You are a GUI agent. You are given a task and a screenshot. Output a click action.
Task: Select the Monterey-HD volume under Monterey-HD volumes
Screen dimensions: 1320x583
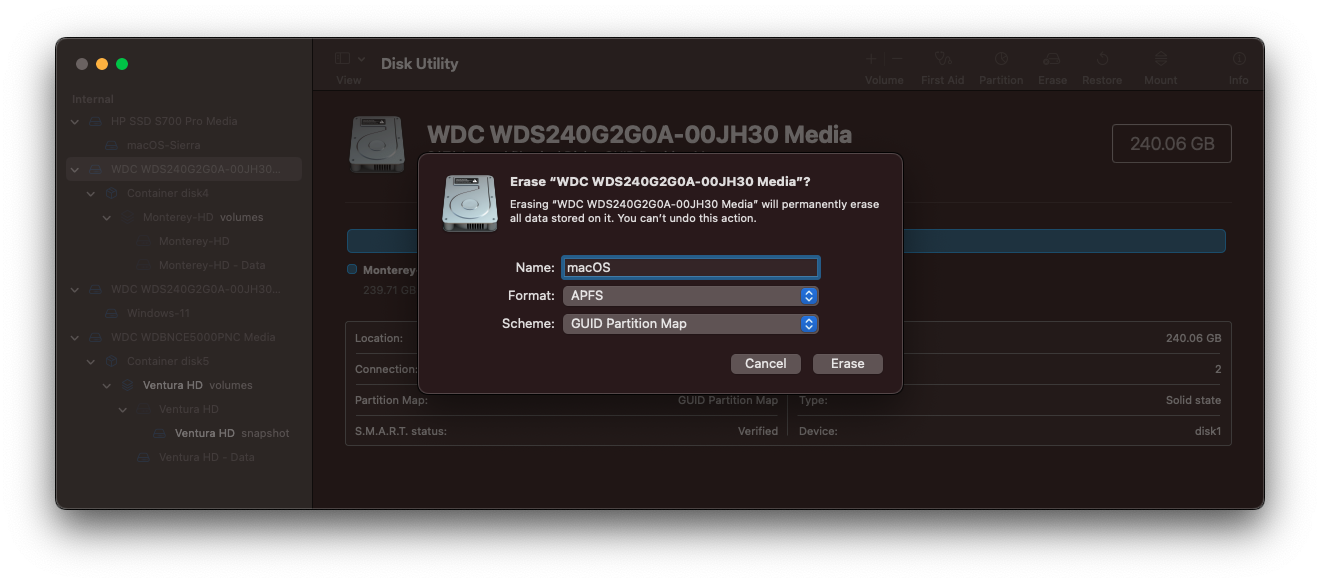tap(184, 241)
